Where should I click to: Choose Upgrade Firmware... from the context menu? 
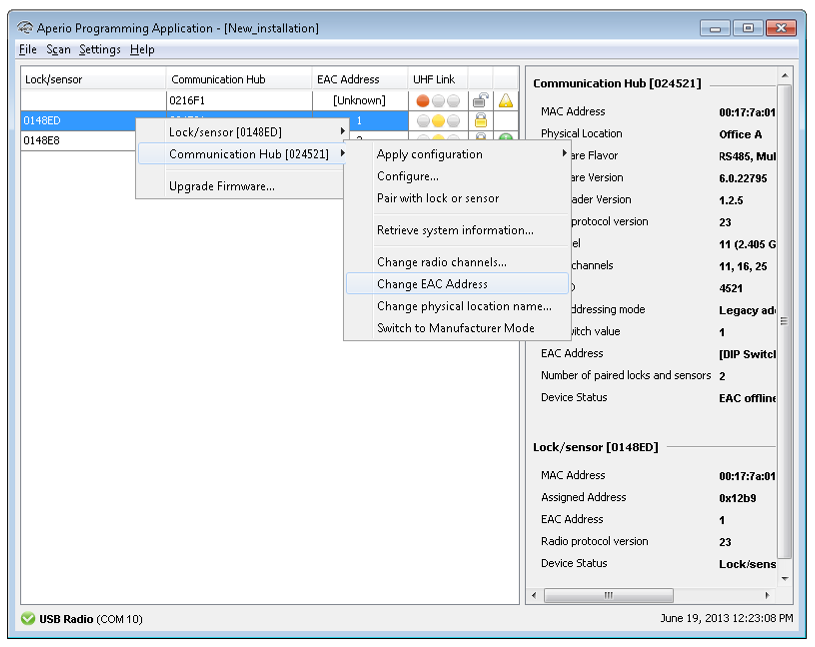pos(241,186)
